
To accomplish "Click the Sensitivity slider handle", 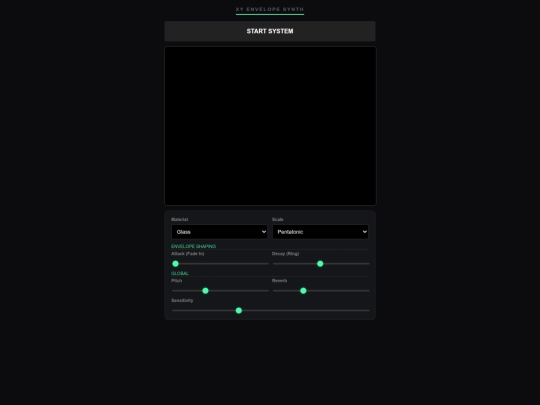I will 239,311.
